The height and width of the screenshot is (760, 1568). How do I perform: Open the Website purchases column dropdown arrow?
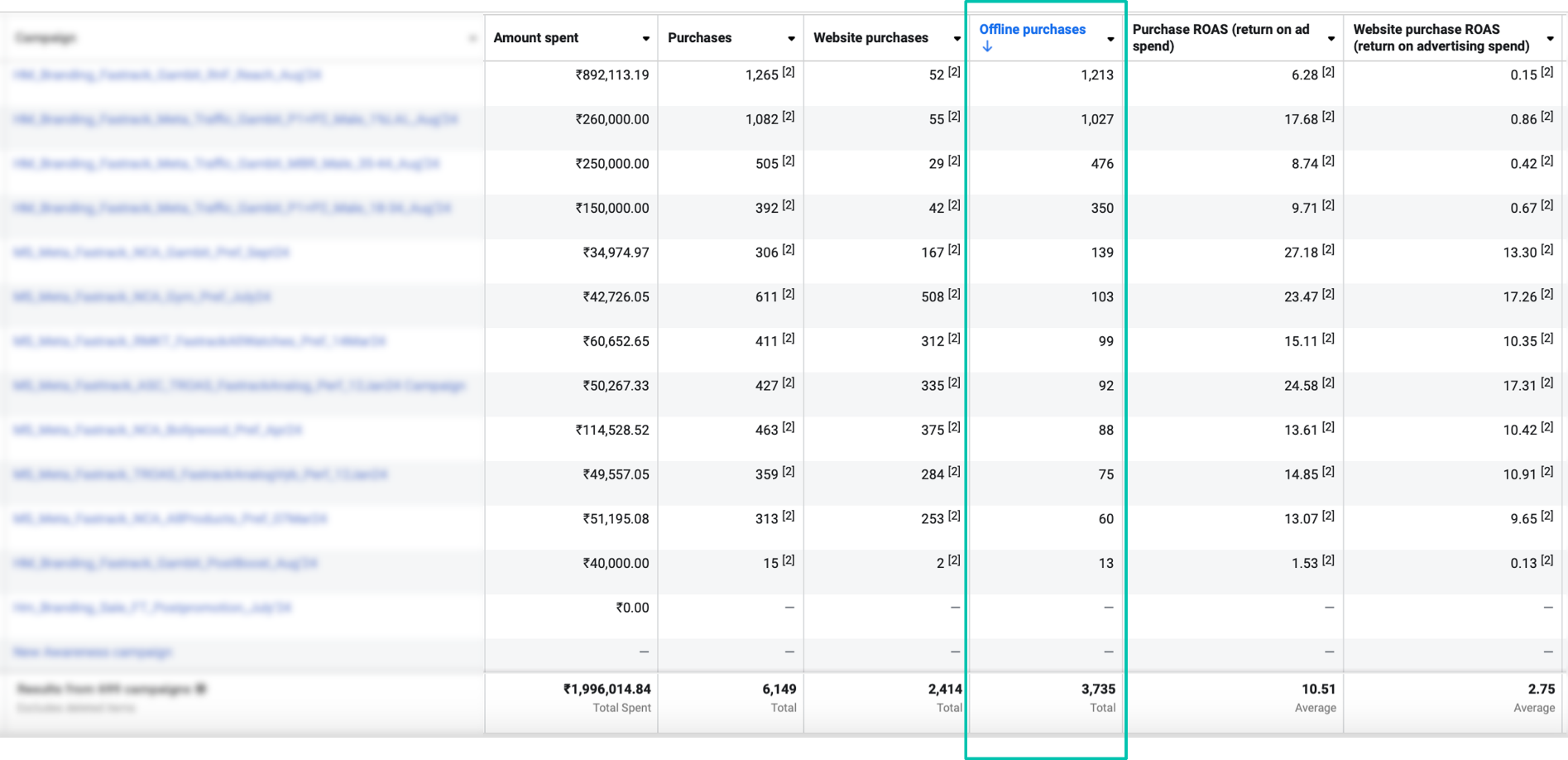[957, 39]
